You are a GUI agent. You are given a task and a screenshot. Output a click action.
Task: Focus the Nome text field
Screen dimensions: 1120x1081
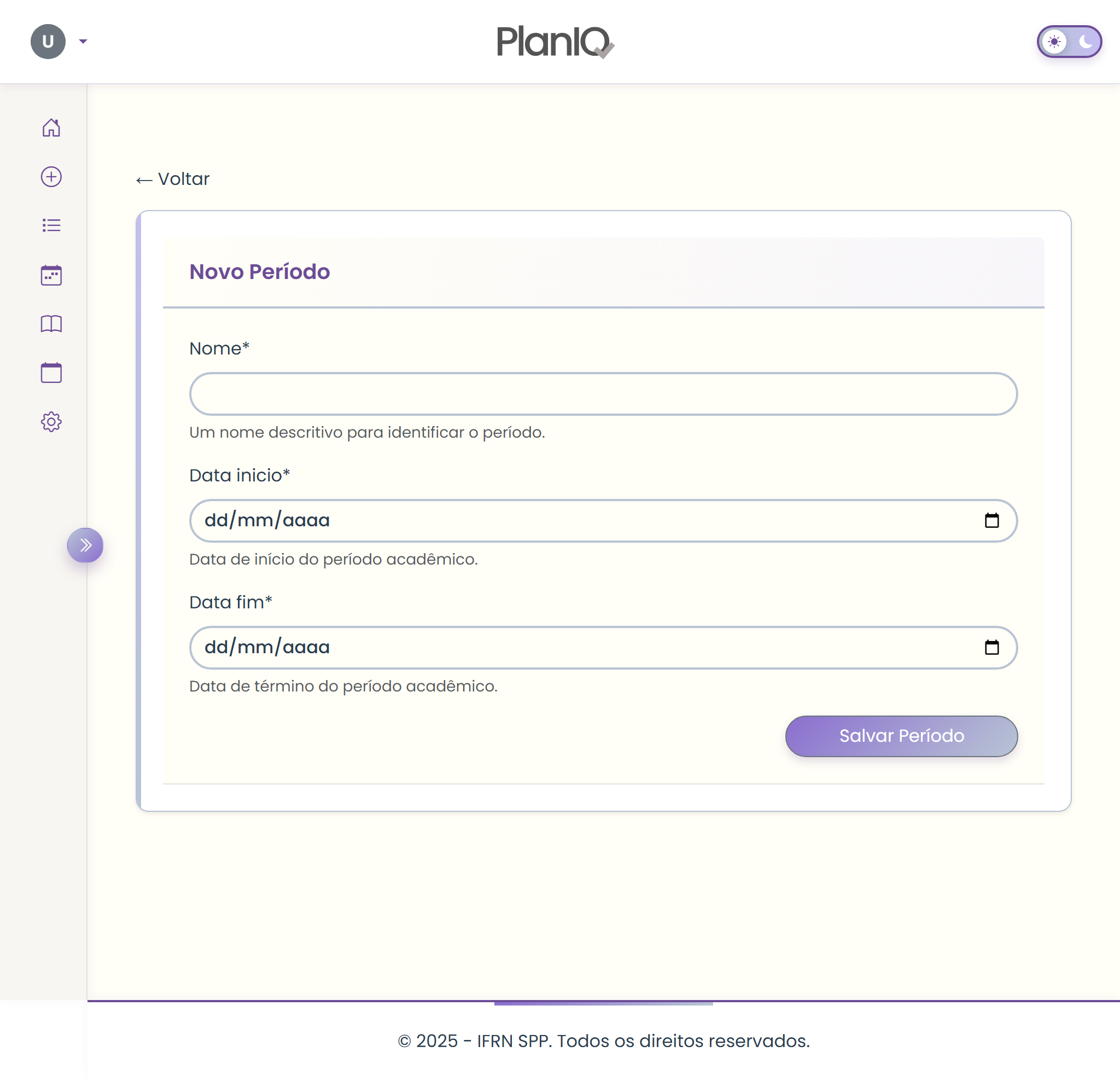pos(603,394)
